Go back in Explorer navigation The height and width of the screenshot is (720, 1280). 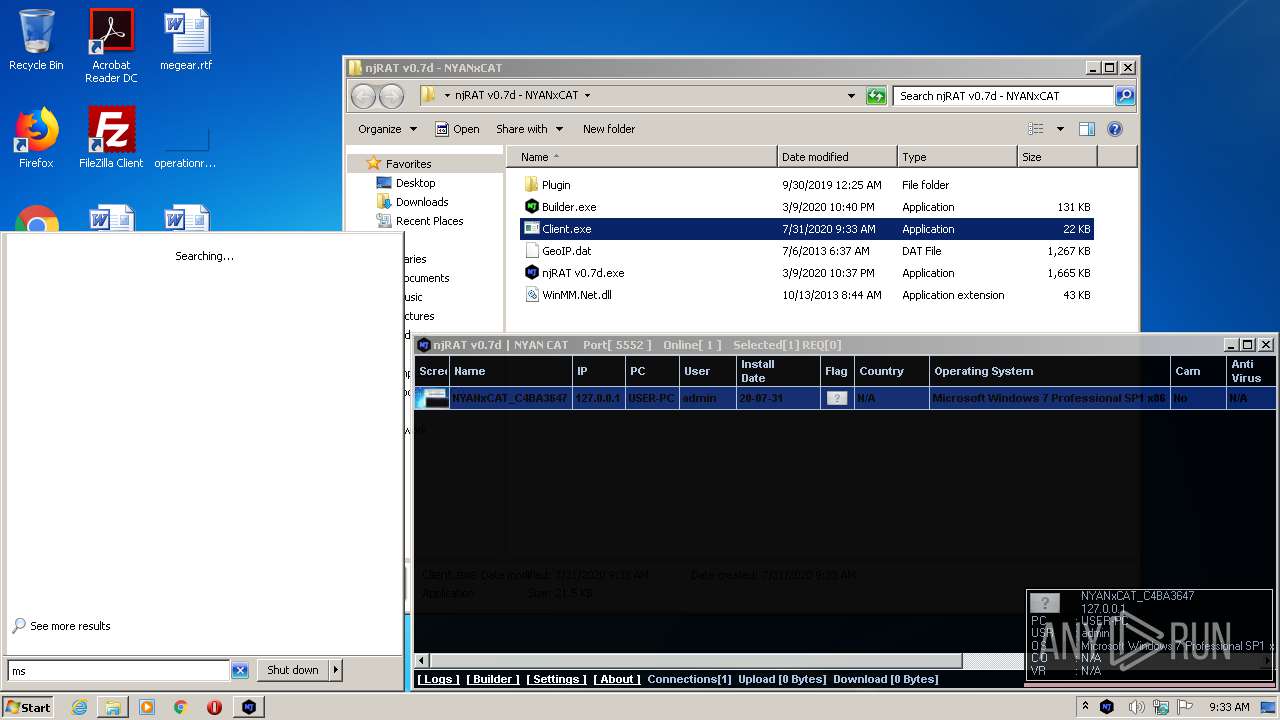[363, 96]
